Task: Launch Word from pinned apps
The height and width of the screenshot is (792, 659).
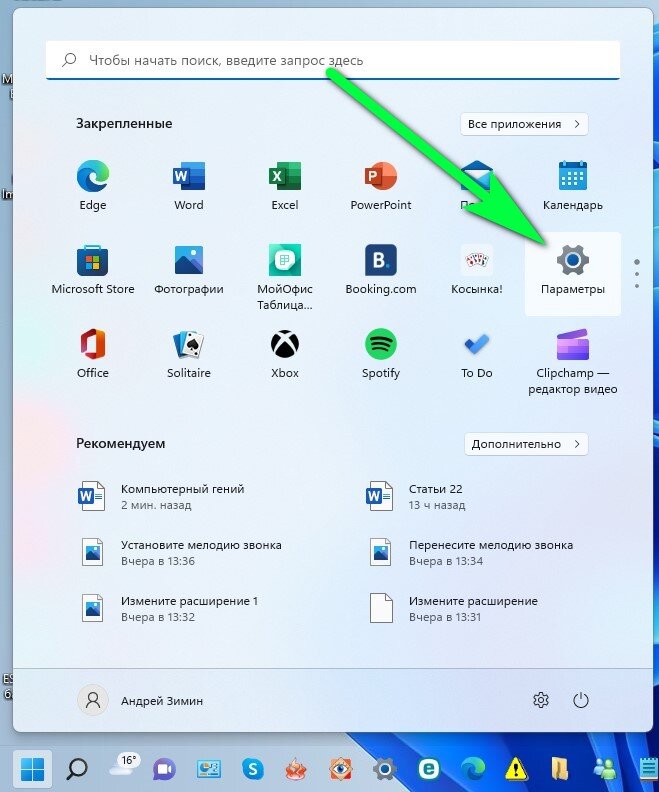Action: tap(188, 185)
